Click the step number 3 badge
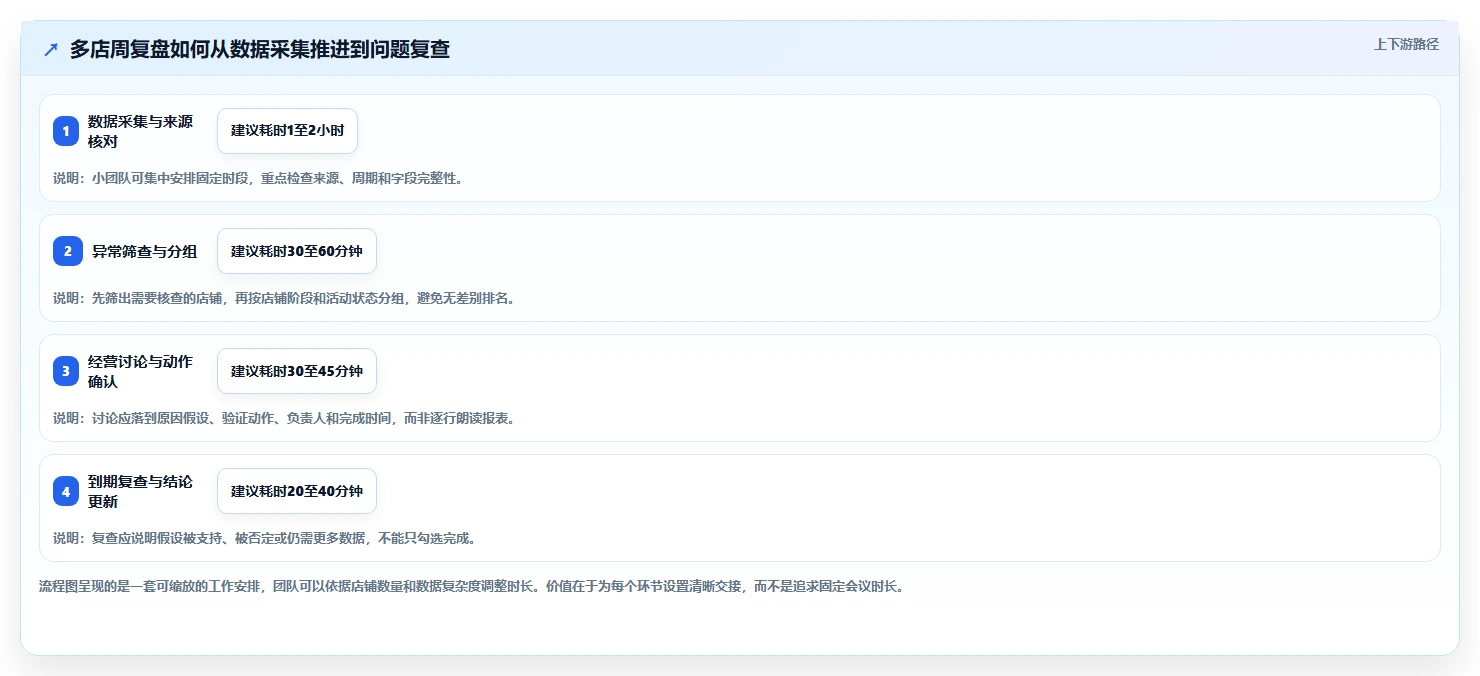1480x676 pixels. pyautogui.click(x=66, y=371)
